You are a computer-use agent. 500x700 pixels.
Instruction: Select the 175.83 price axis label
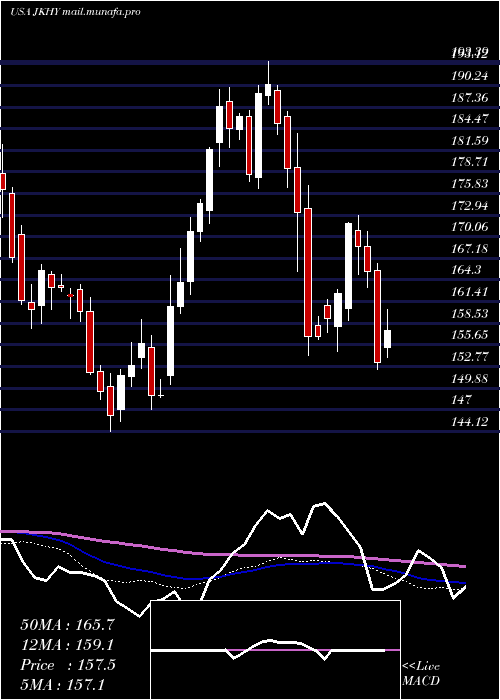click(470, 184)
